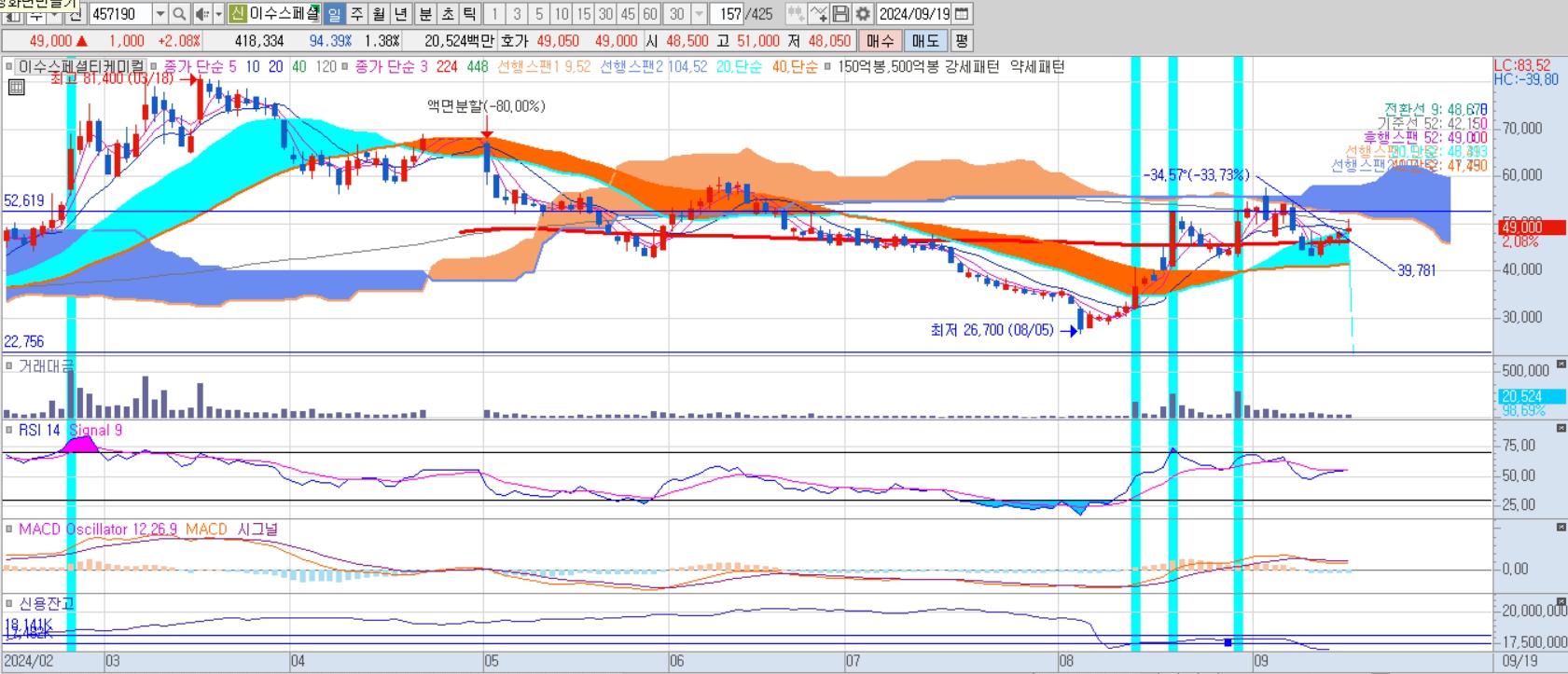Viewport: 1568px width, 674px height.
Task: Toggle the MACD Oscillator panel marker
Action: click(9, 529)
